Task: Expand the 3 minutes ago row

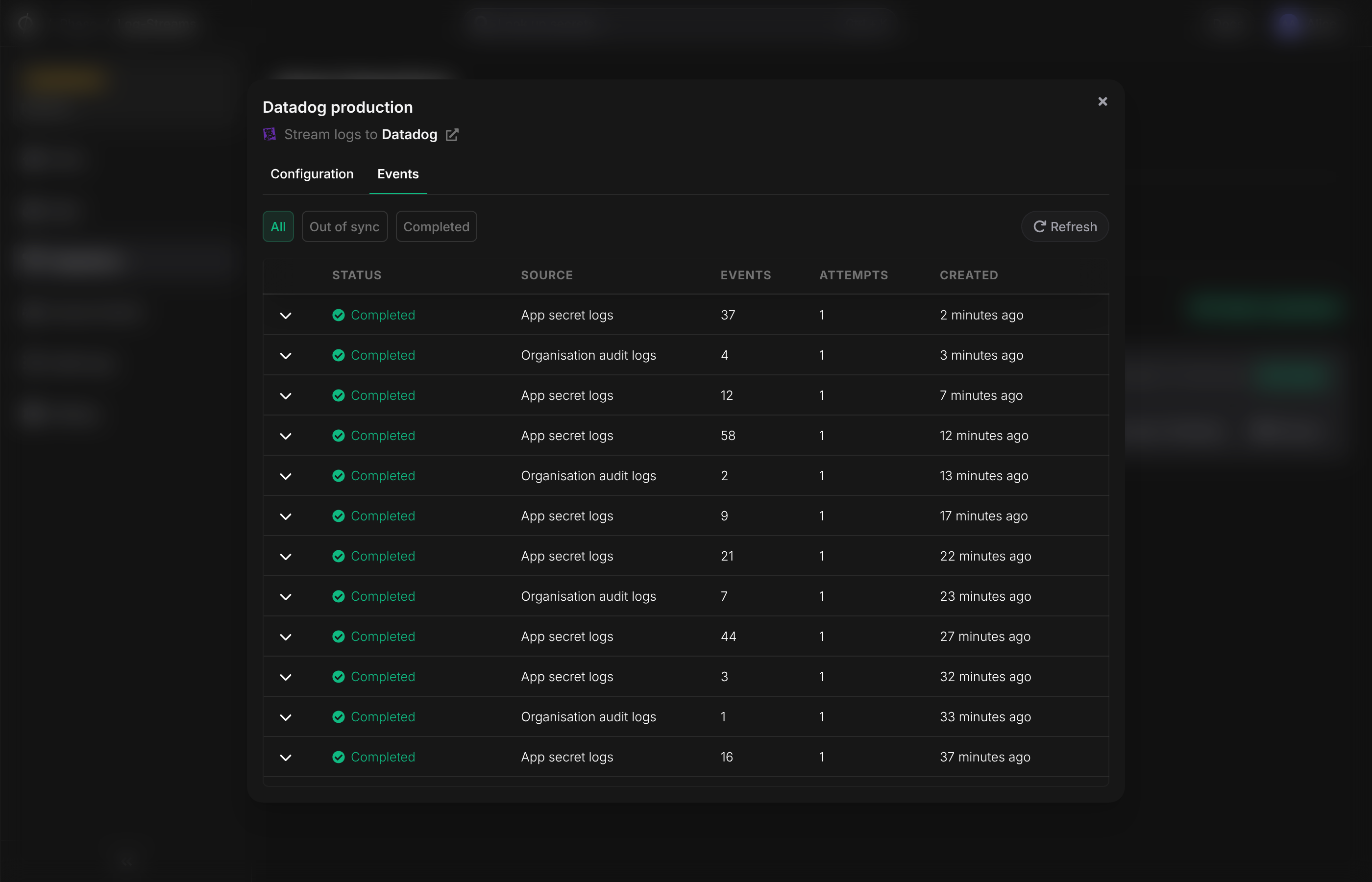Action: point(286,356)
